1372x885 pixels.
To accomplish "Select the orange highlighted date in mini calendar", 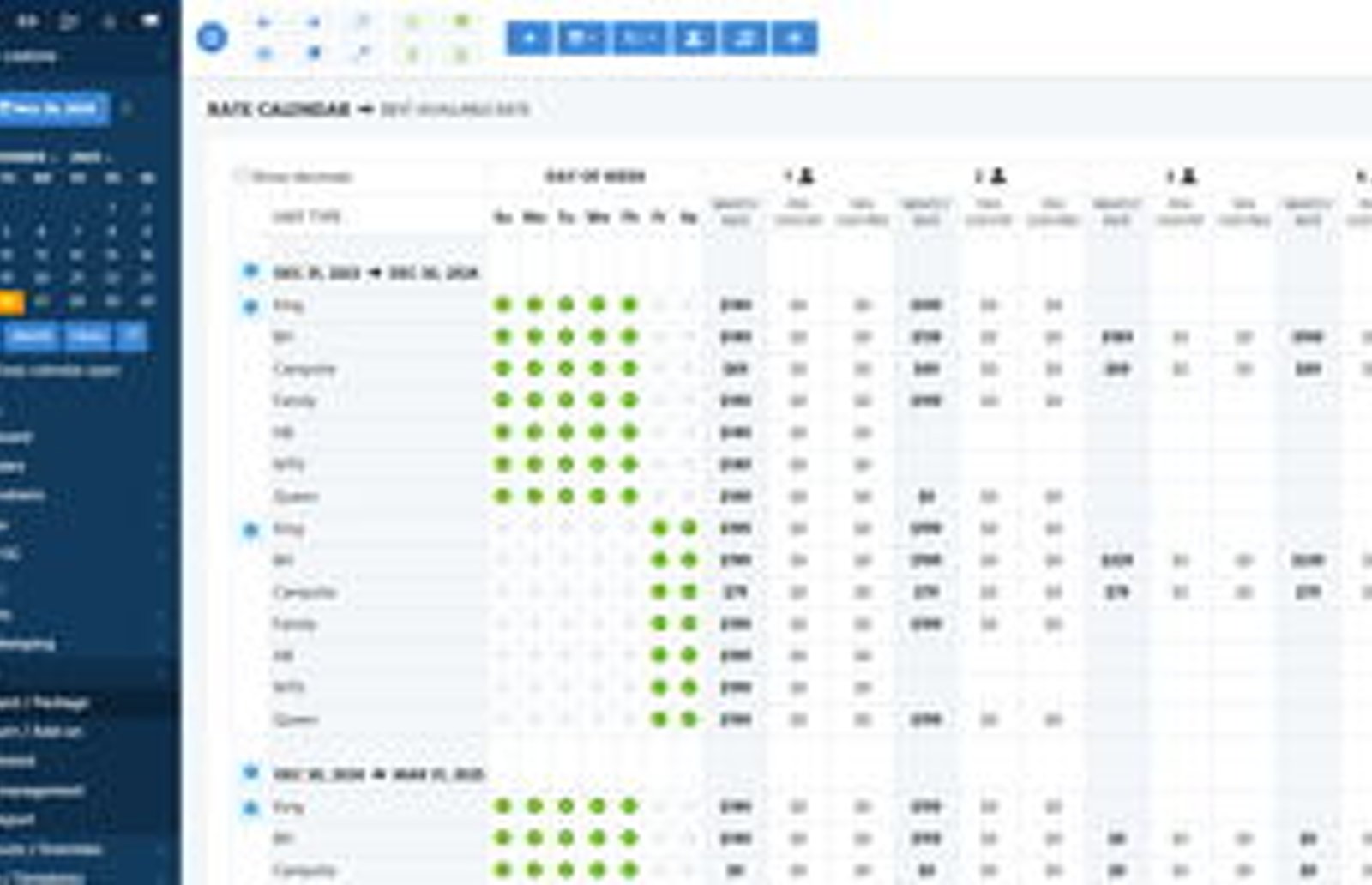I will 11,302.
